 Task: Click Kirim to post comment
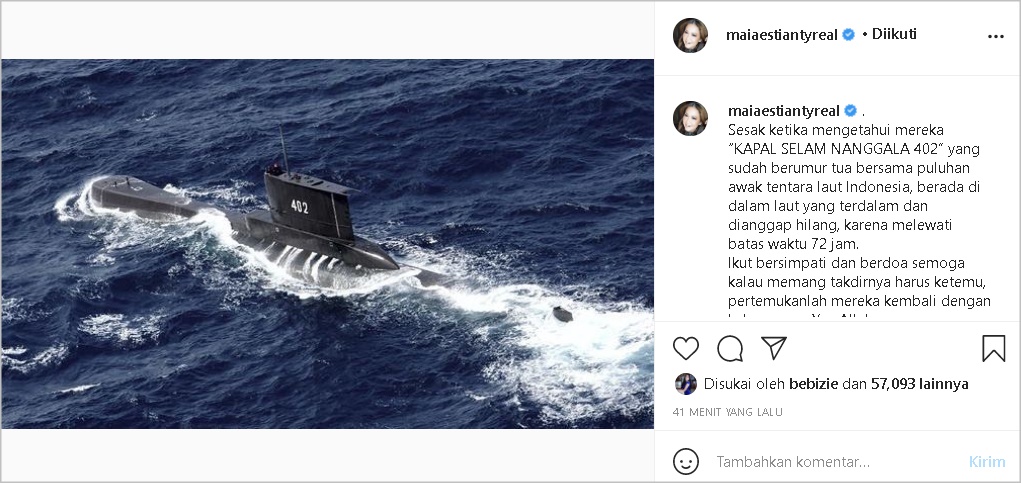(x=987, y=462)
